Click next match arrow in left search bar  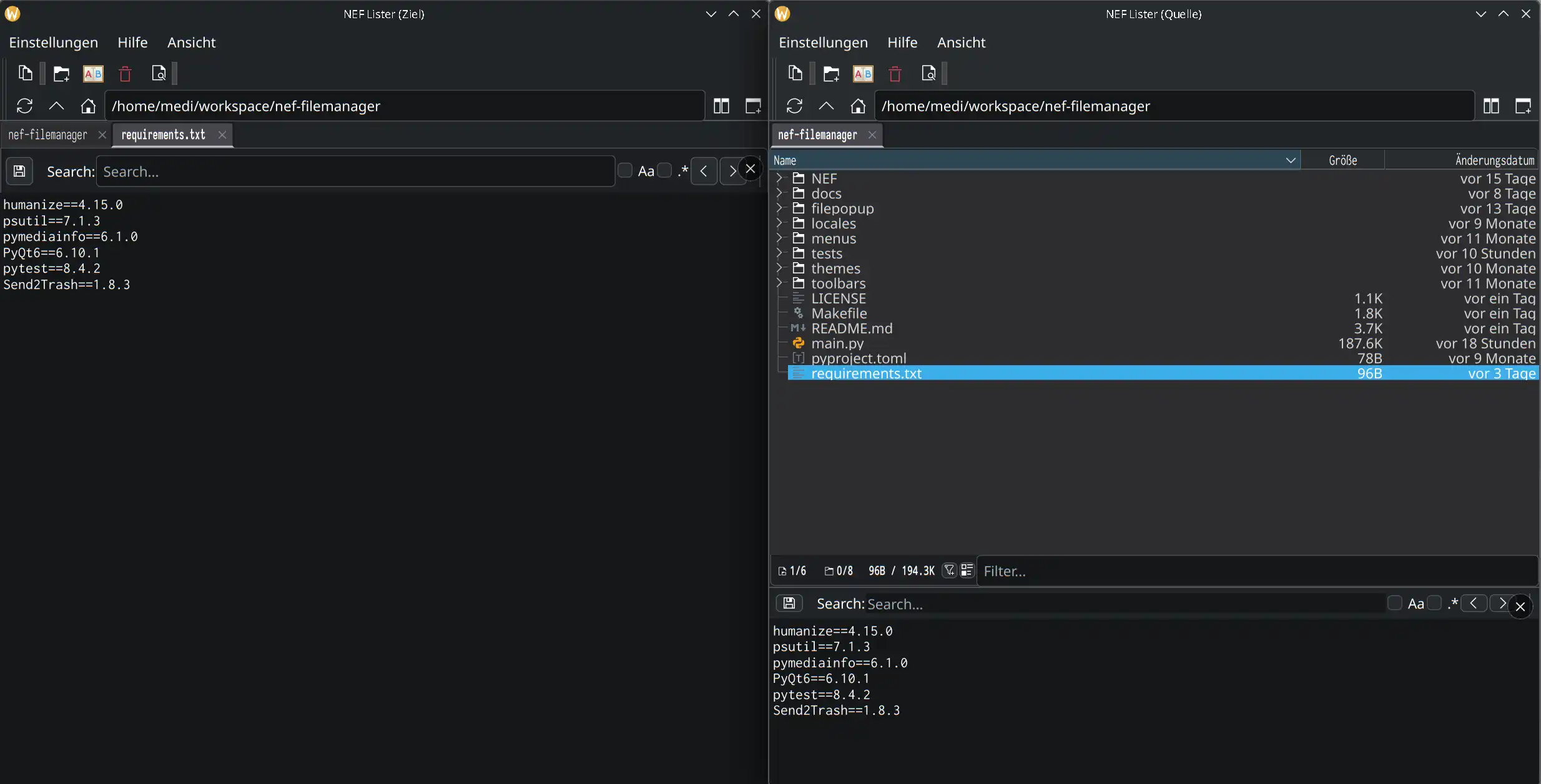click(731, 170)
